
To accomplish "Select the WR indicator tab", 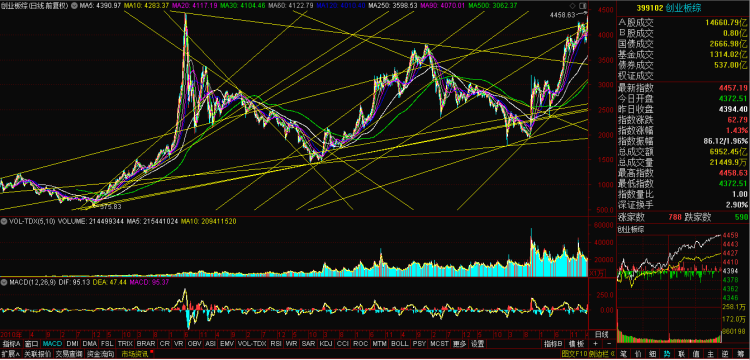I will pyautogui.click(x=291, y=344).
